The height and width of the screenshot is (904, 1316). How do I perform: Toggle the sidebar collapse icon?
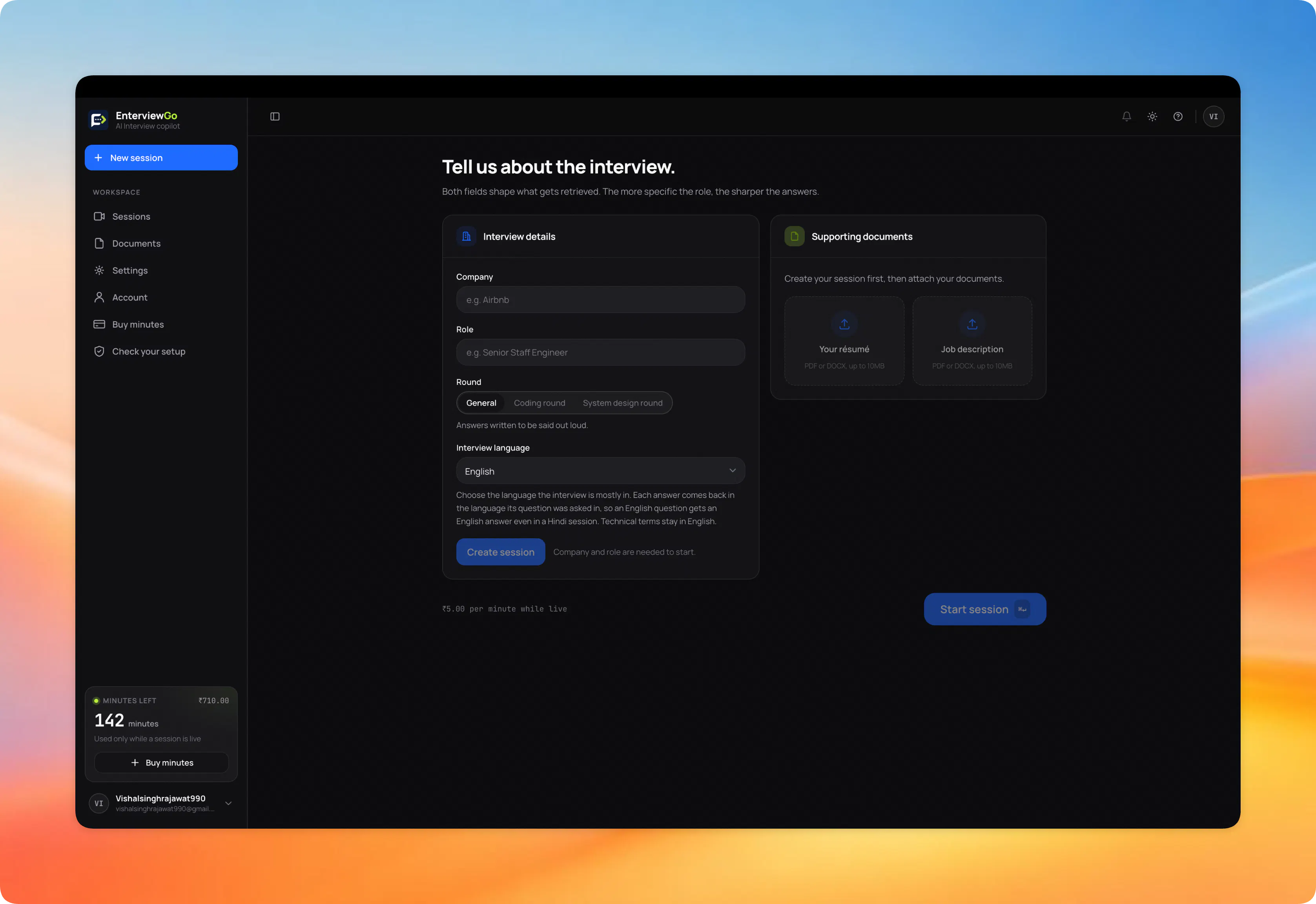[x=275, y=117]
